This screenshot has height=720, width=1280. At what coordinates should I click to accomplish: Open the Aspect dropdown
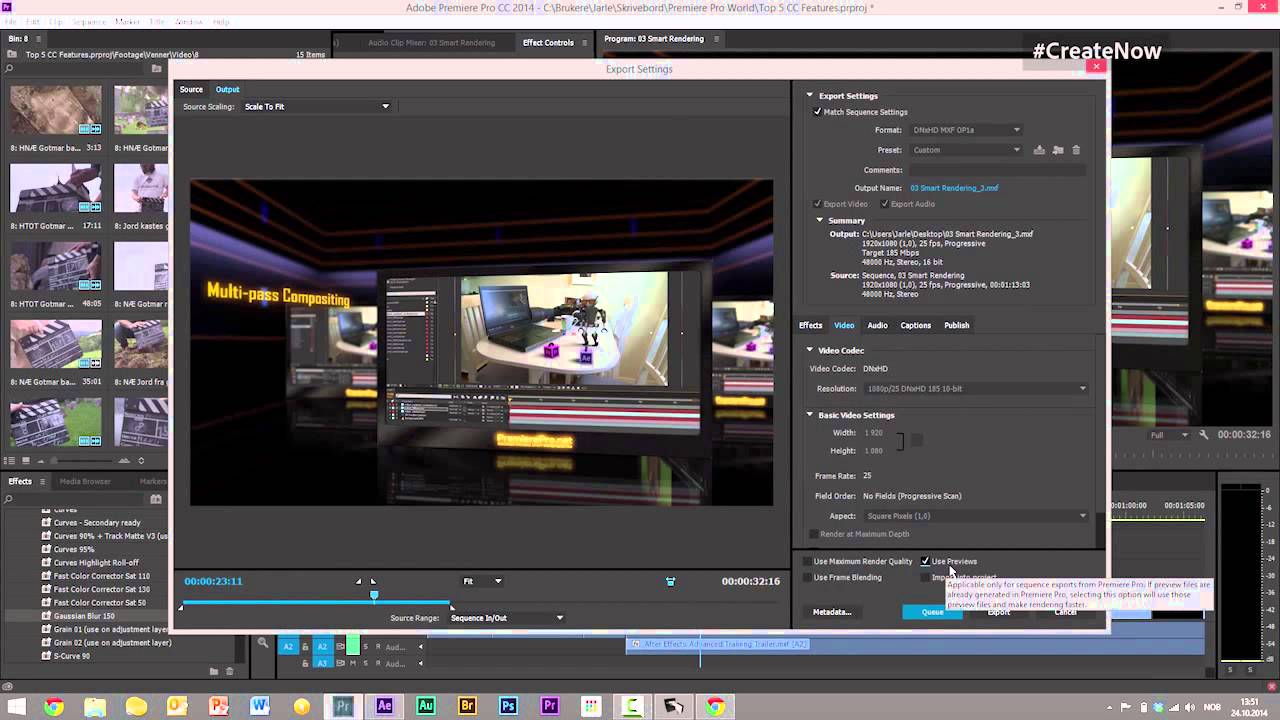tap(976, 516)
